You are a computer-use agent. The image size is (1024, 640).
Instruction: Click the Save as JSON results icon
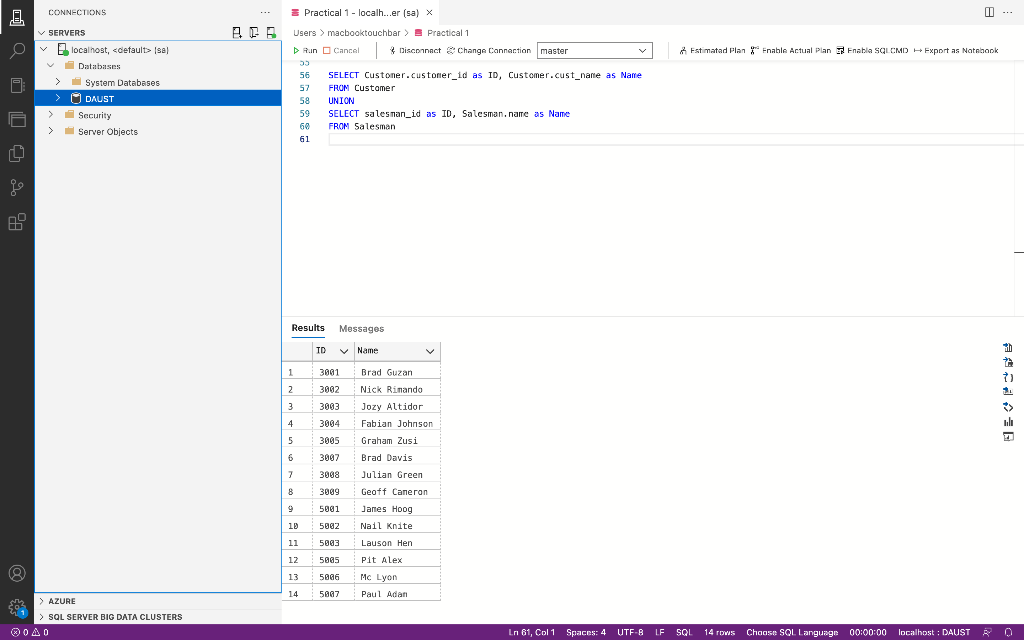(x=1008, y=377)
